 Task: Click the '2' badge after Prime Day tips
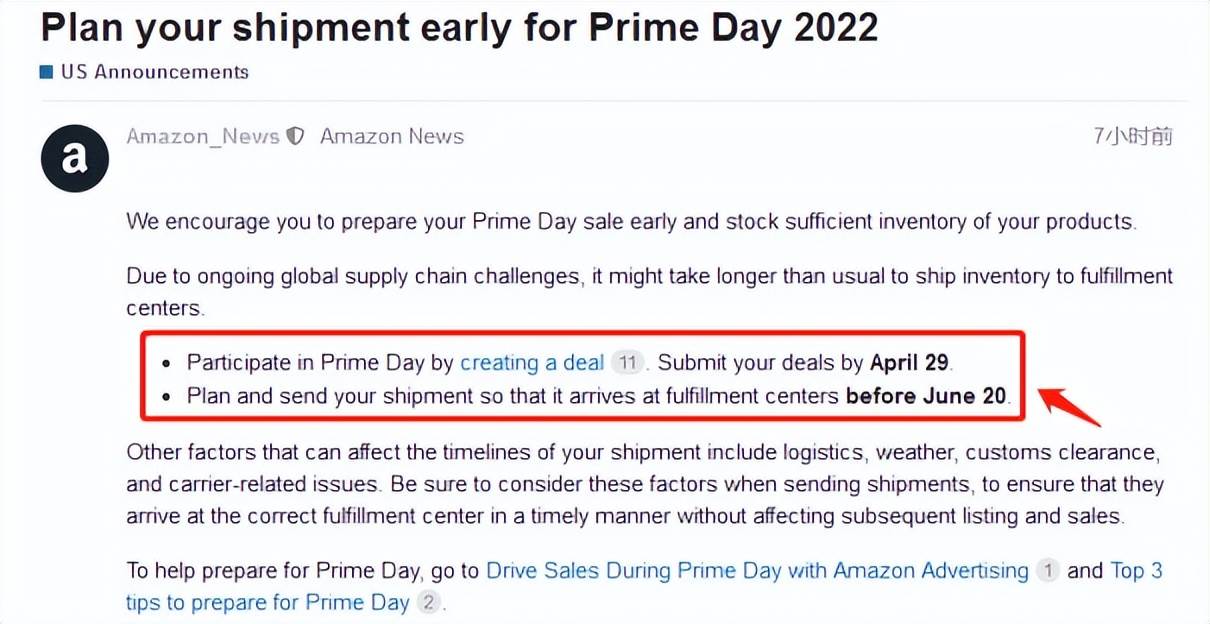tap(428, 602)
